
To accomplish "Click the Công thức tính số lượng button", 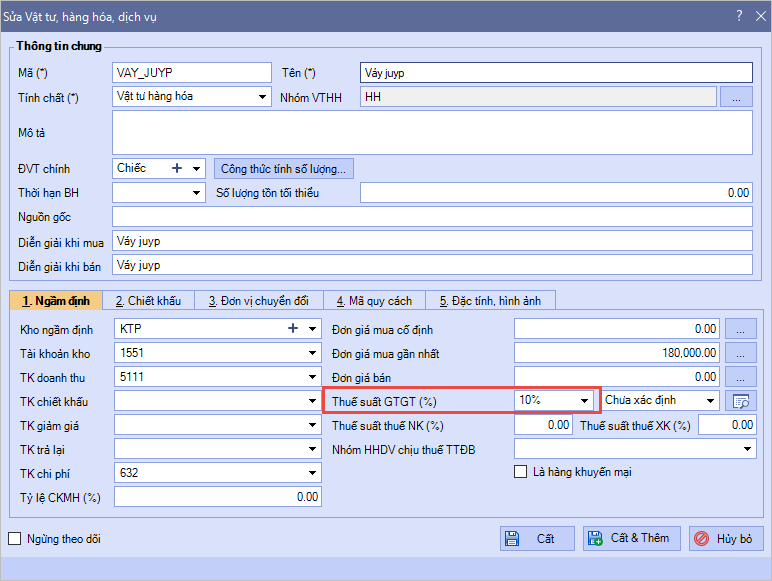I will pyautogui.click(x=284, y=169).
